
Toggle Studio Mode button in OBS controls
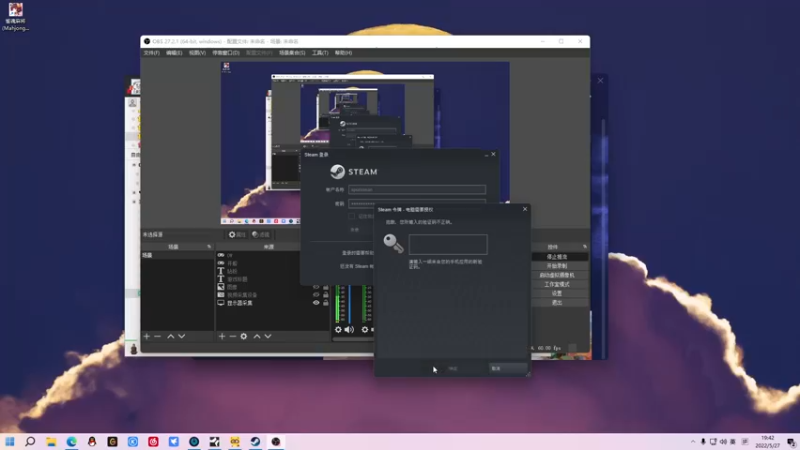click(557, 284)
